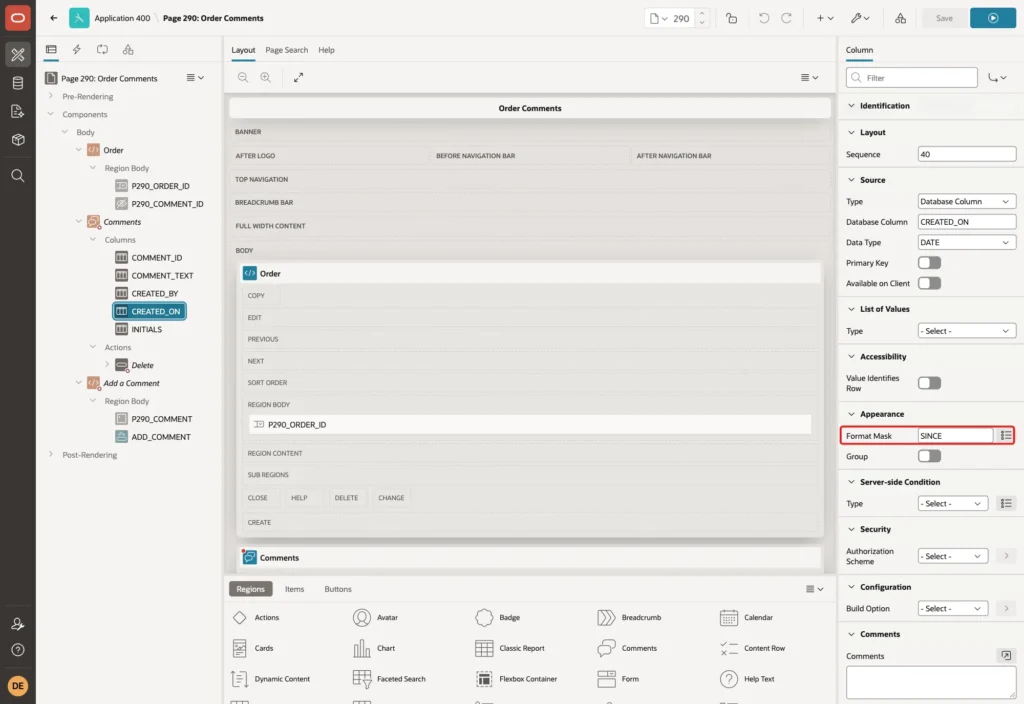Screen dimensions: 1024x704
Task: Open the Create plus menu
Action: tap(825, 18)
